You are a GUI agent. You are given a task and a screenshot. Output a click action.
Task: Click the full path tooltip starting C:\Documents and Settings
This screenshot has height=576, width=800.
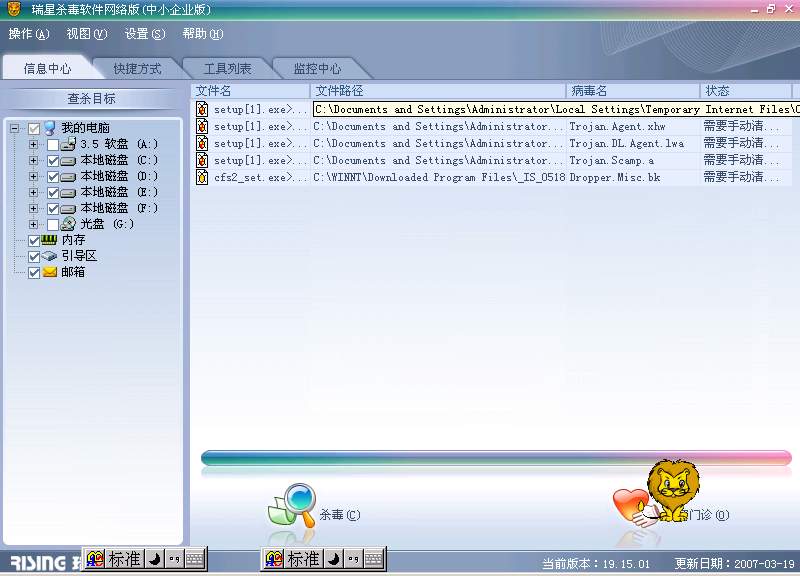[x=556, y=109]
